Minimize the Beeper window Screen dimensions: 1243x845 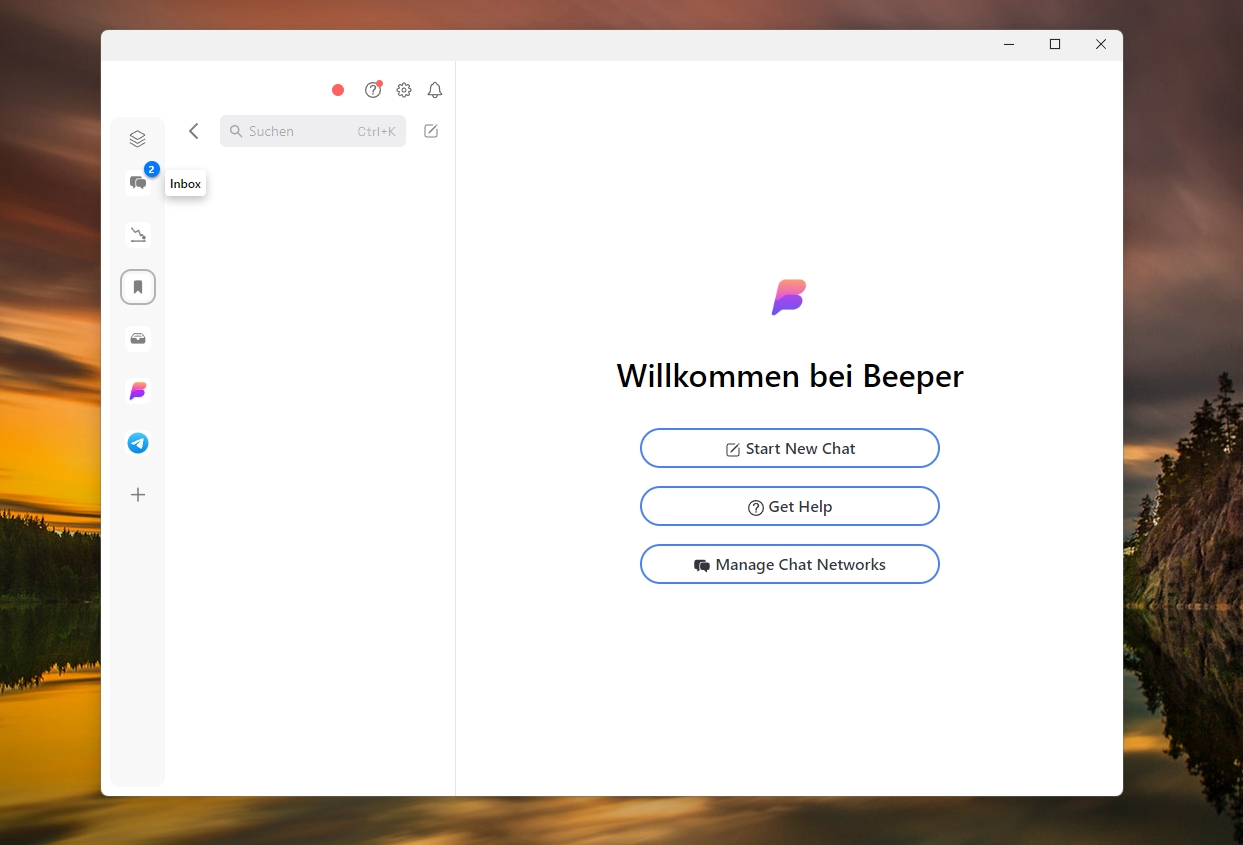(x=1009, y=44)
